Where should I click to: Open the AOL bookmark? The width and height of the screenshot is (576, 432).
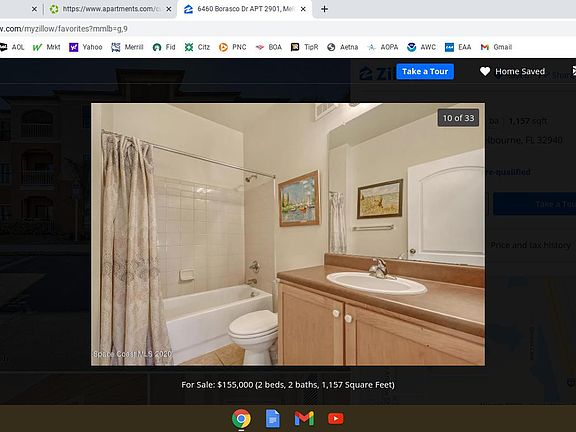pyautogui.click(x=12, y=47)
